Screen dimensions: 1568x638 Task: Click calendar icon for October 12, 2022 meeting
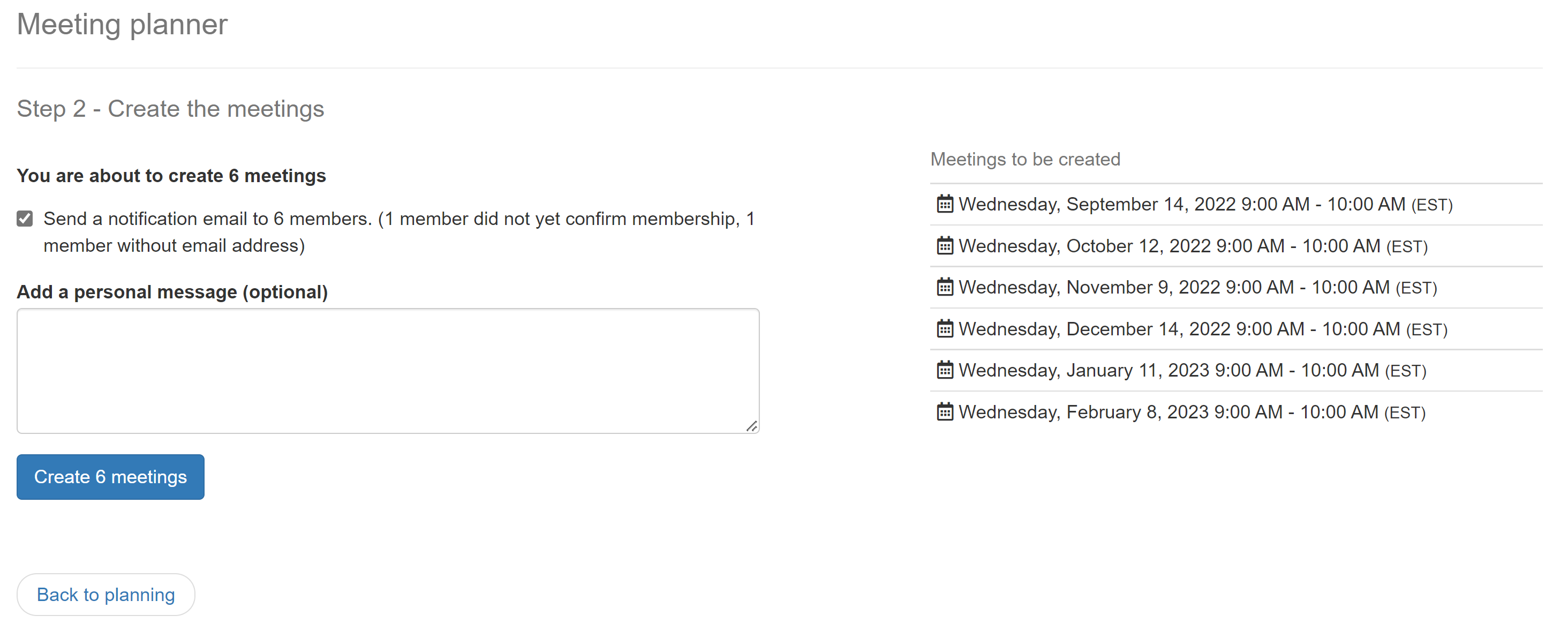point(944,246)
